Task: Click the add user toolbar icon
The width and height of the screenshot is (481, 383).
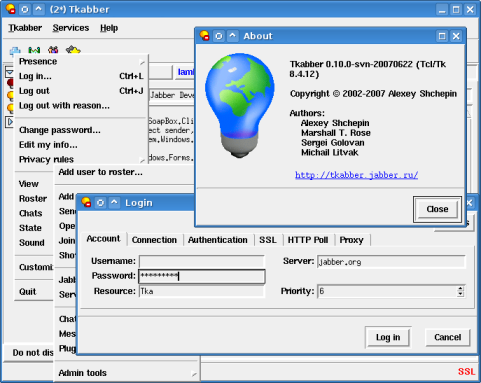Action: [15, 51]
